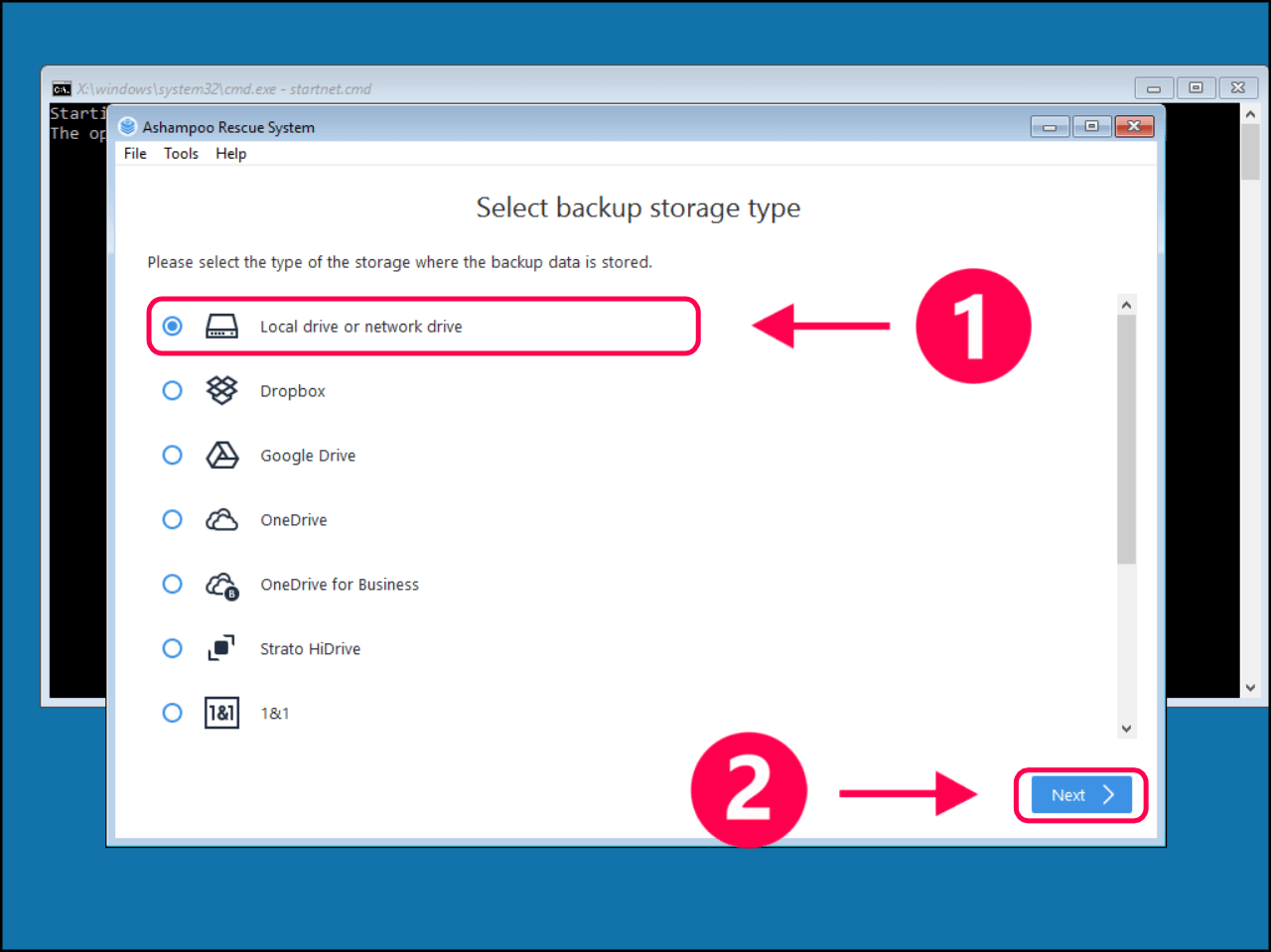This screenshot has height=952, width=1271.
Task: Minimize the cmd.exe window
Action: coord(1154,88)
